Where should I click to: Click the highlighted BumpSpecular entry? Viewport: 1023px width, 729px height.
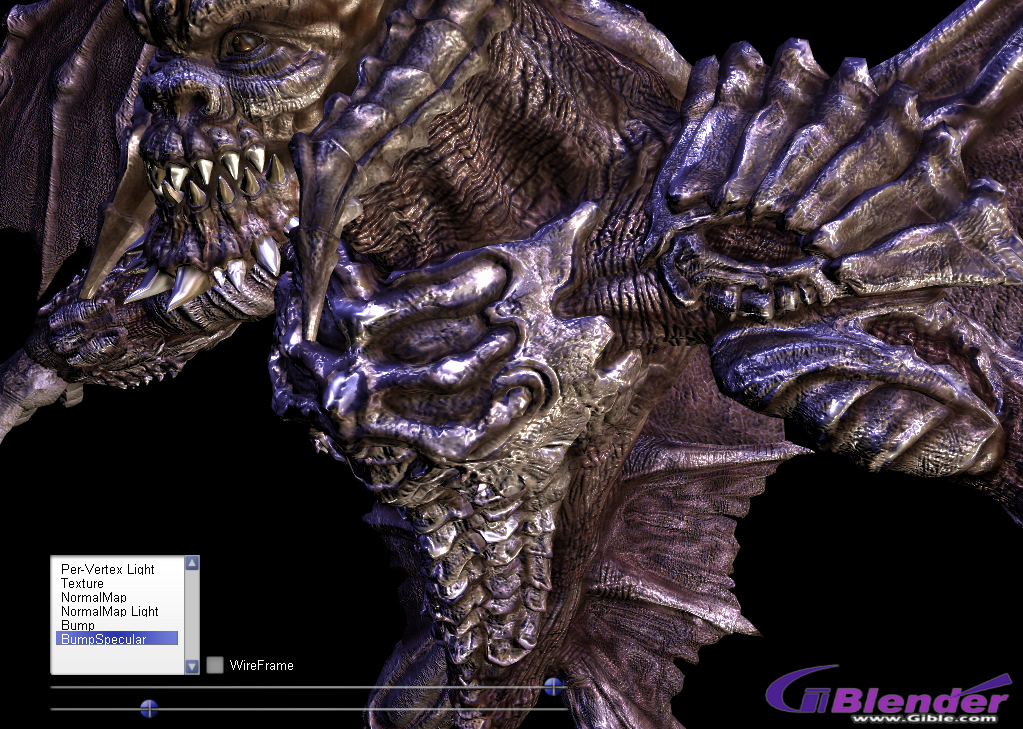pos(117,639)
